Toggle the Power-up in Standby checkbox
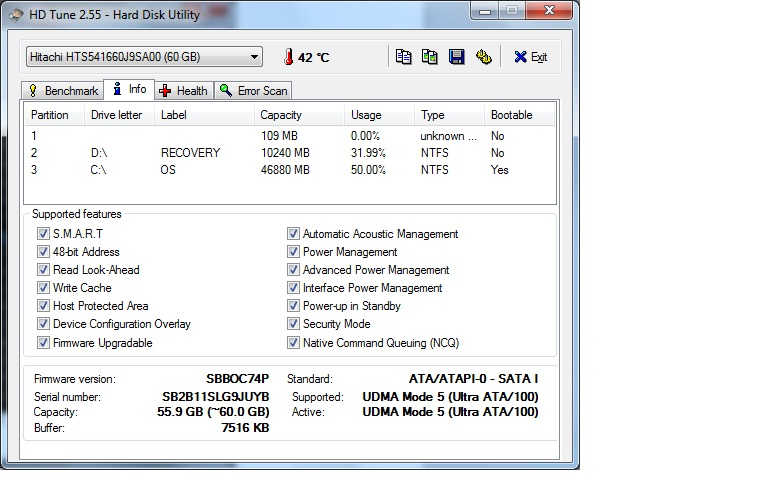The height and width of the screenshot is (480, 768). click(293, 306)
